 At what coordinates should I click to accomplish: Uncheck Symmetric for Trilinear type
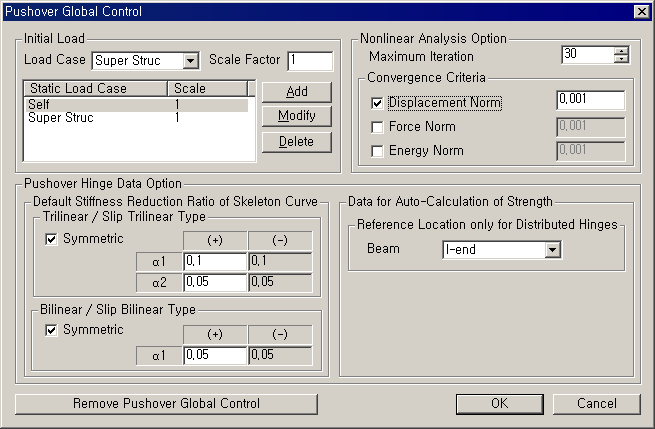(52, 239)
